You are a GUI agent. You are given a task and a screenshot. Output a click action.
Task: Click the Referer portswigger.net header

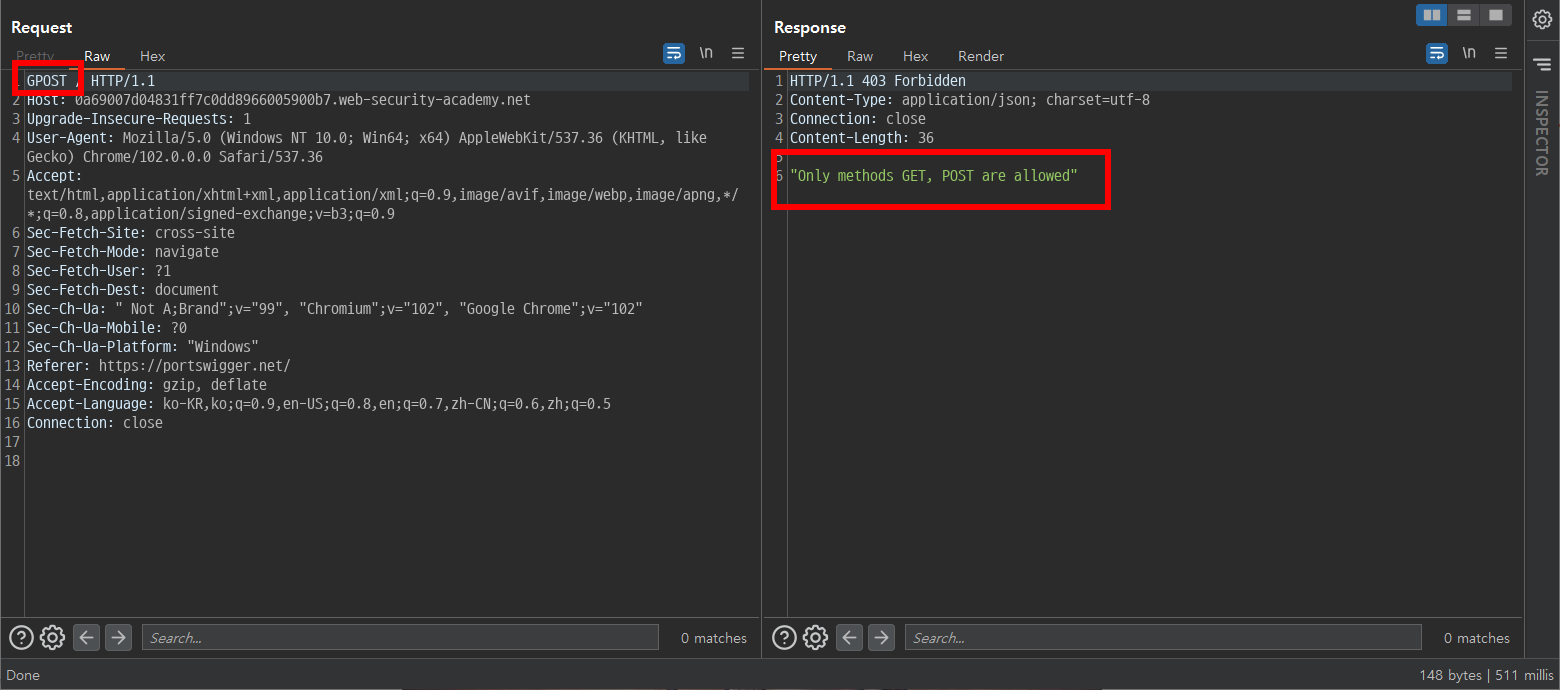[x=159, y=366]
